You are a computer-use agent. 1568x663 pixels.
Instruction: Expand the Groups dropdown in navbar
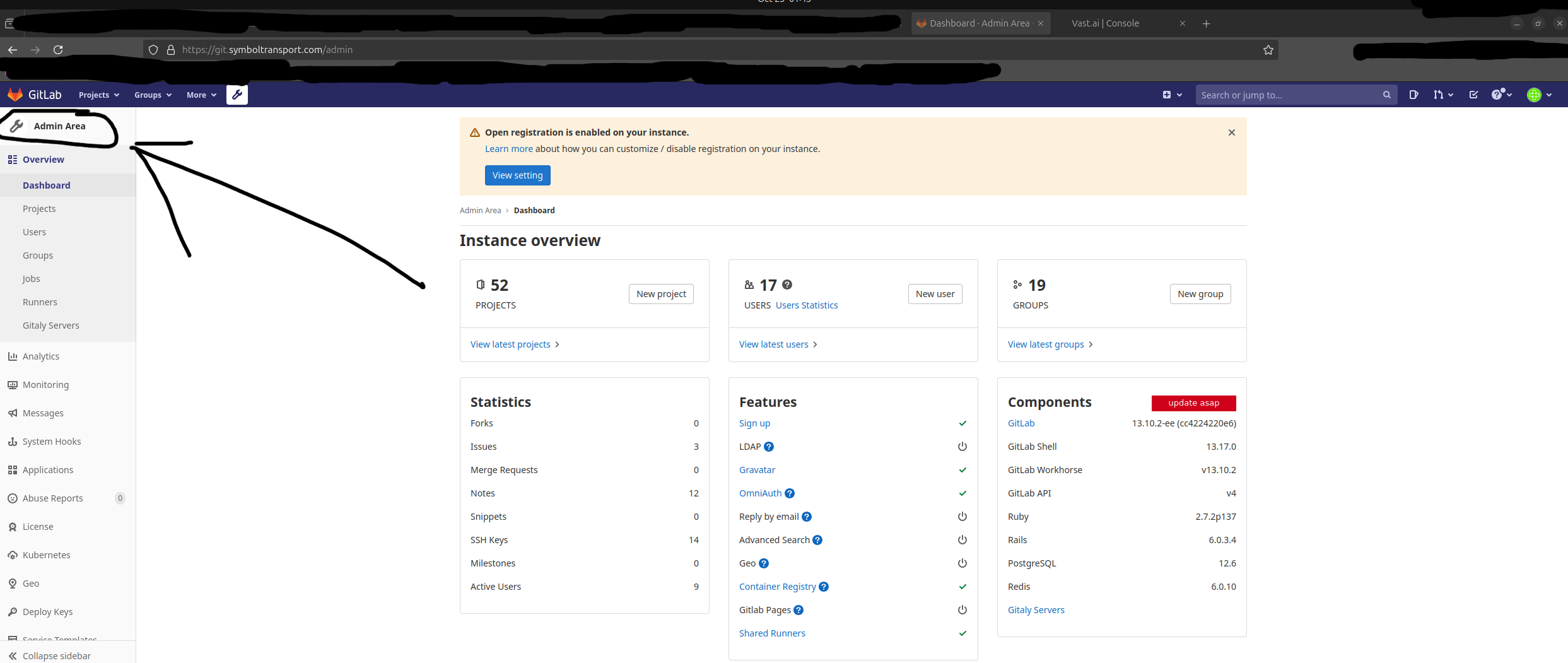153,95
